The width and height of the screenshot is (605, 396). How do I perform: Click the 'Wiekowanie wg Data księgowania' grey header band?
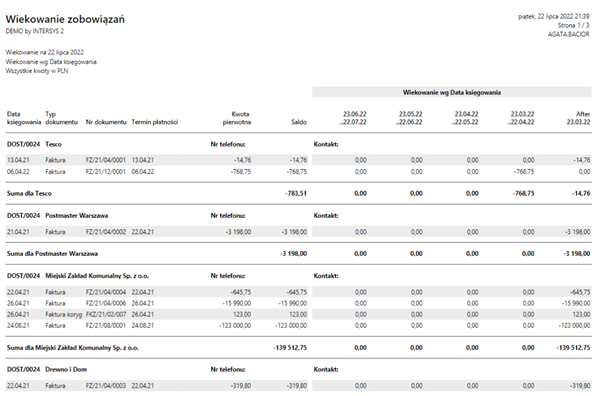[452, 92]
